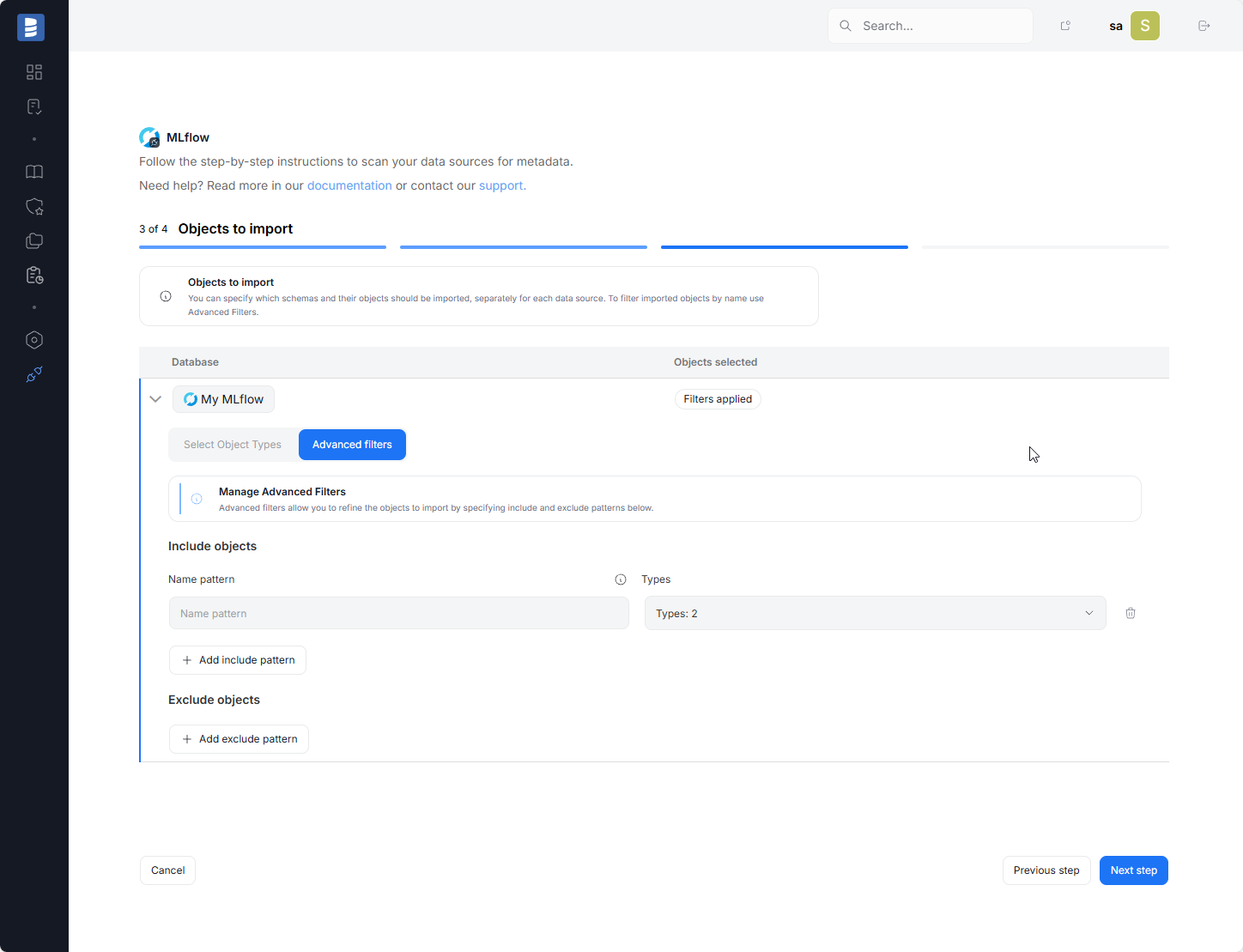Click the plug connections icon in the sidebar
Screen dimensions: 1243x952
(x=34, y=374)
